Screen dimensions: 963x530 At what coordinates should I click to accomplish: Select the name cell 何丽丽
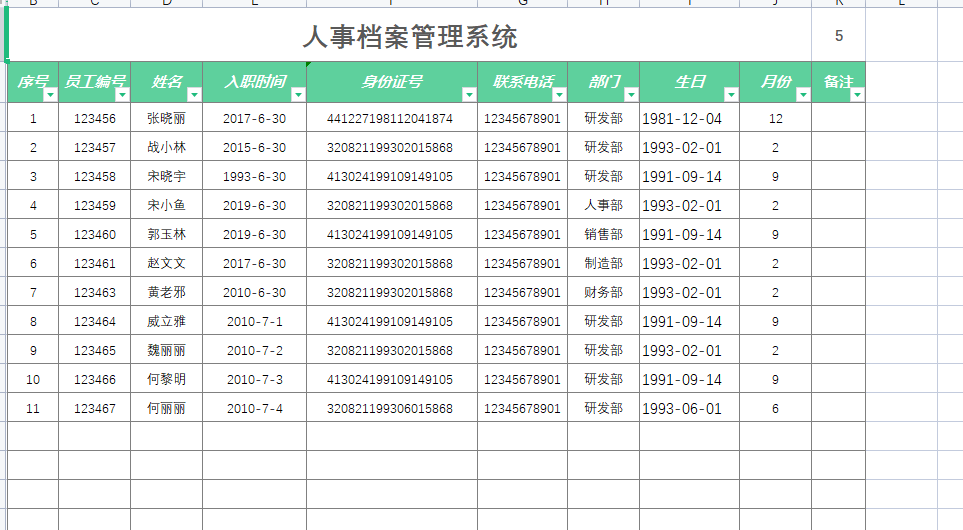point(166,408)
